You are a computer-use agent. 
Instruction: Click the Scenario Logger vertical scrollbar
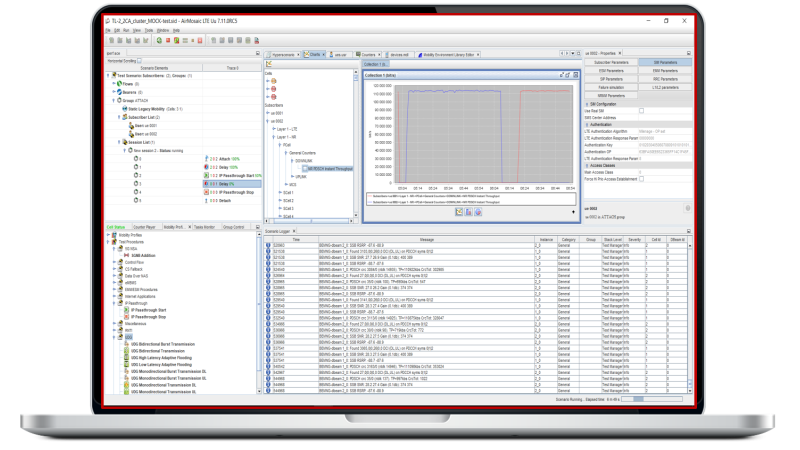tap(690, 317)
